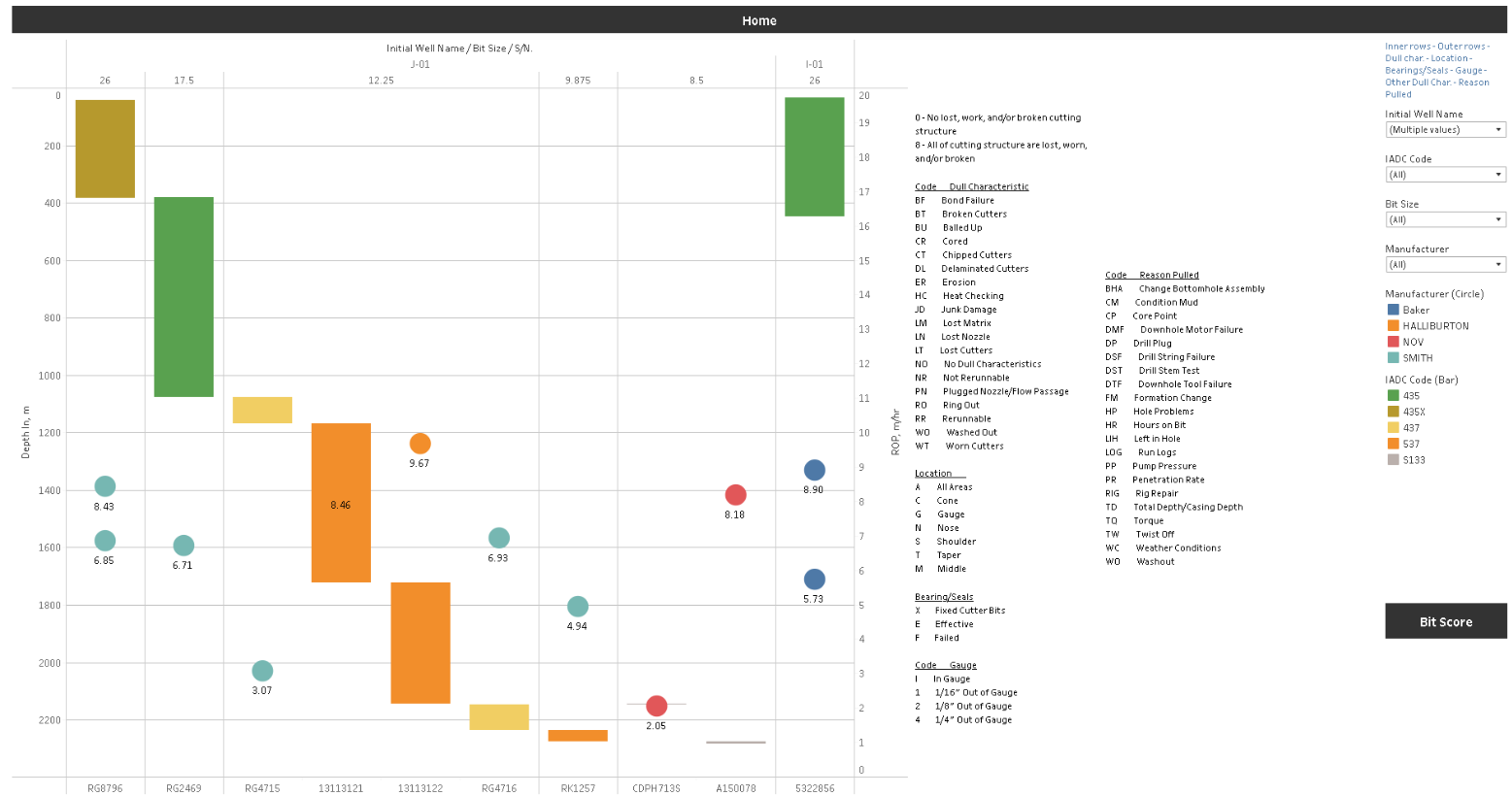Toggle highlight on the 8.90 Baker circle
The image size is (1512, 796).
(814, 469)
